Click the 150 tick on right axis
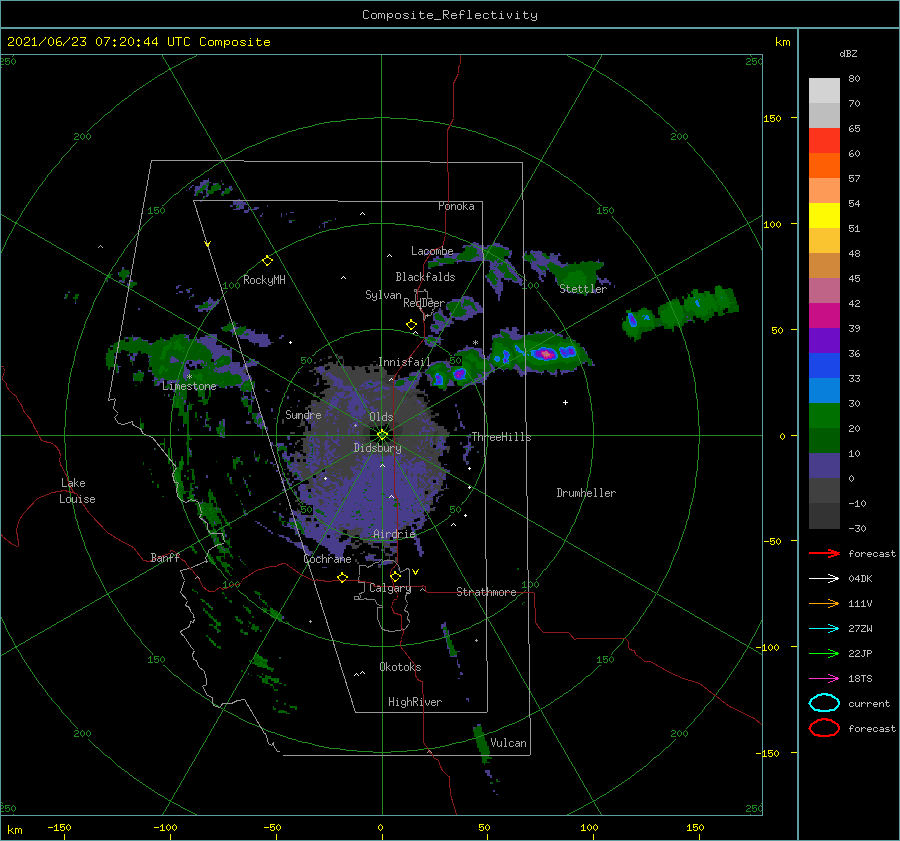The width and height of the screenshot is (900, 841). pyautogui.click(x=772, y=118)
